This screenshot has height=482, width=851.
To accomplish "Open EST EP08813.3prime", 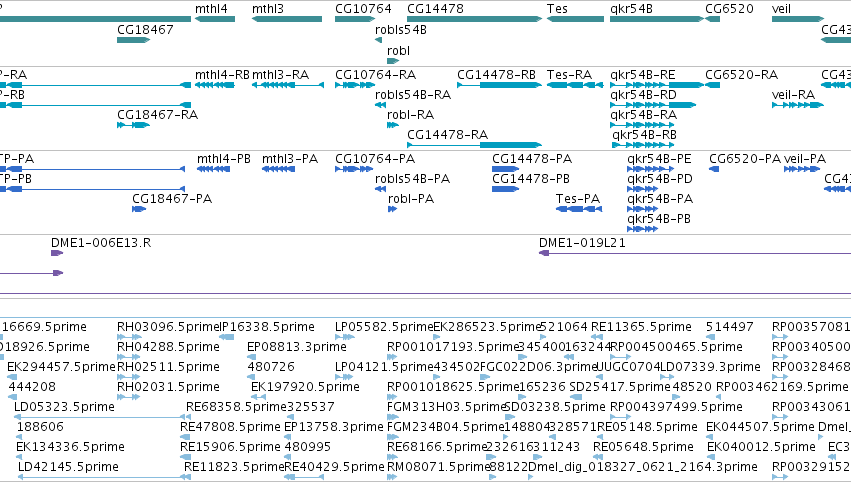I will click(x=297, y=347).
